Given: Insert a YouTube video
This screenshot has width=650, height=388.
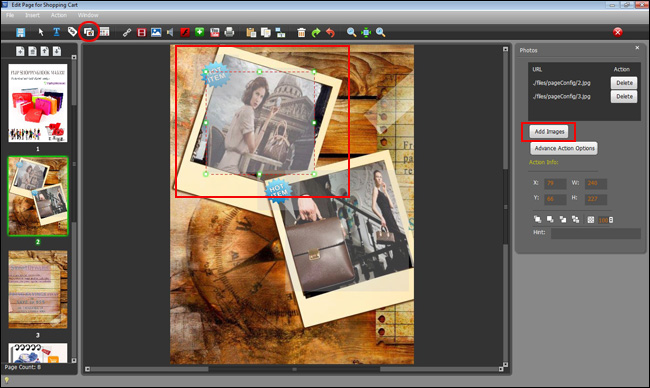Looking at the screenshot, I should click(x=214, y=32).
